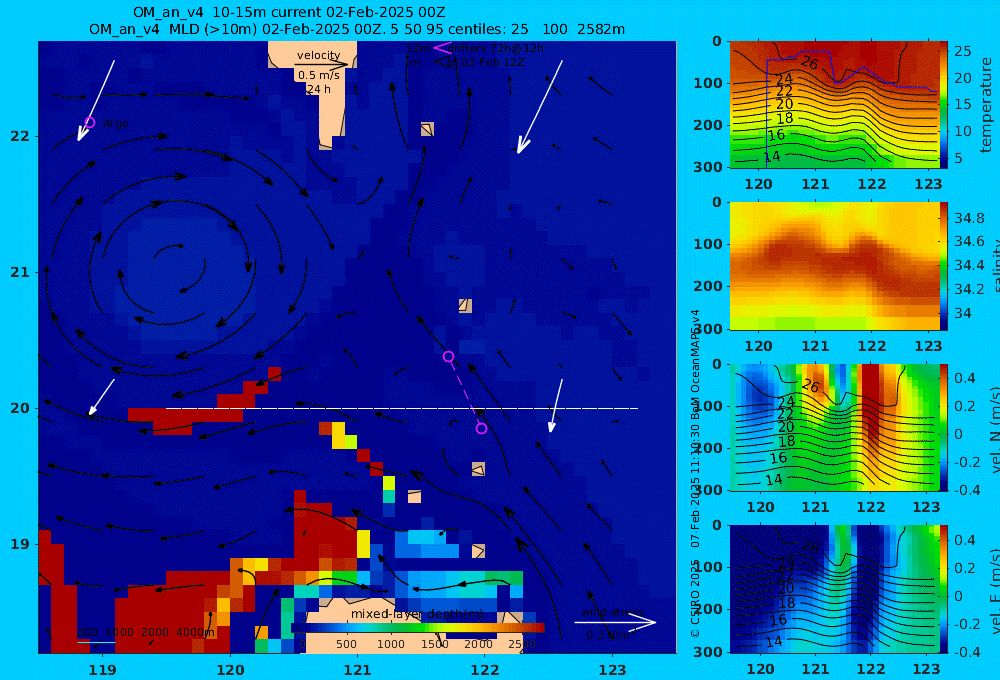Select '34.8' on the salinity colorbar

click(x=969, y=218)
